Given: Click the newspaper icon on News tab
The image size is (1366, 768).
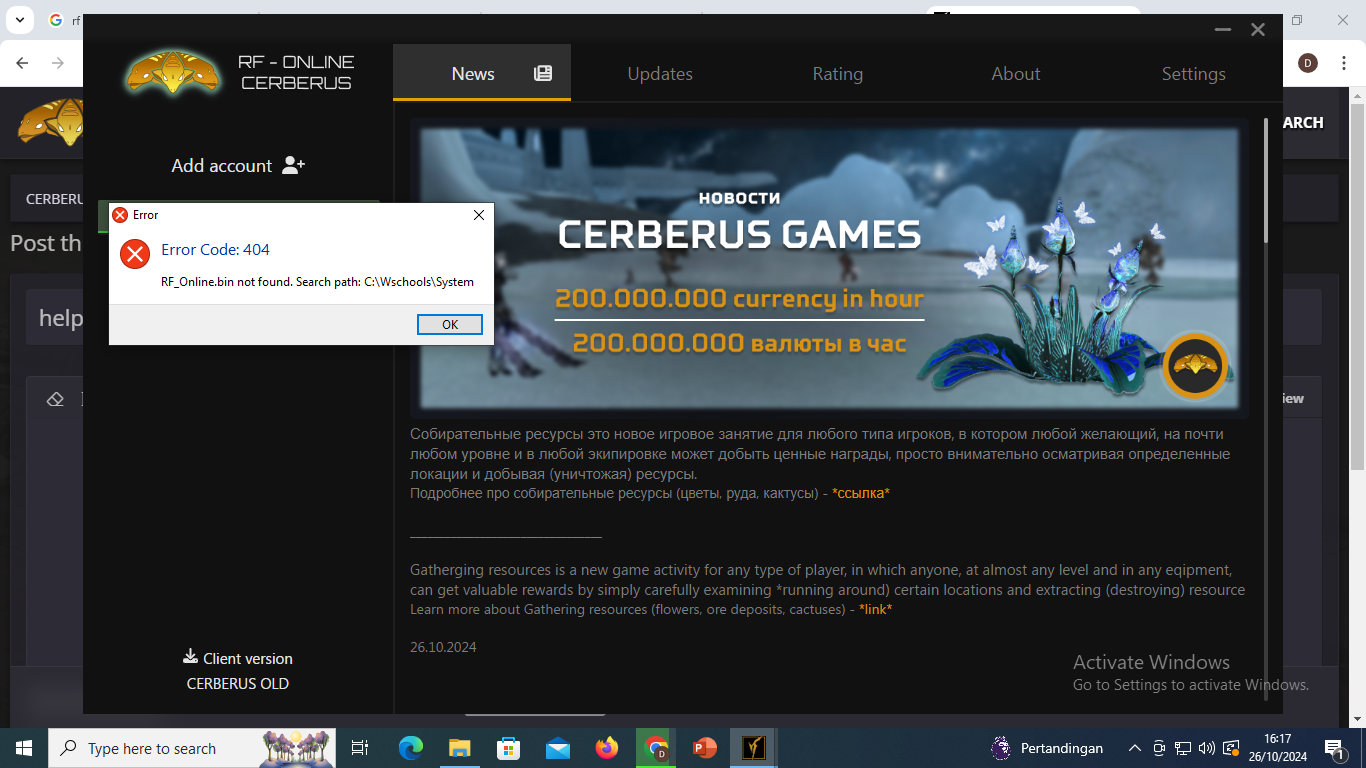Looking at the screenshot, I should point(543,73).
